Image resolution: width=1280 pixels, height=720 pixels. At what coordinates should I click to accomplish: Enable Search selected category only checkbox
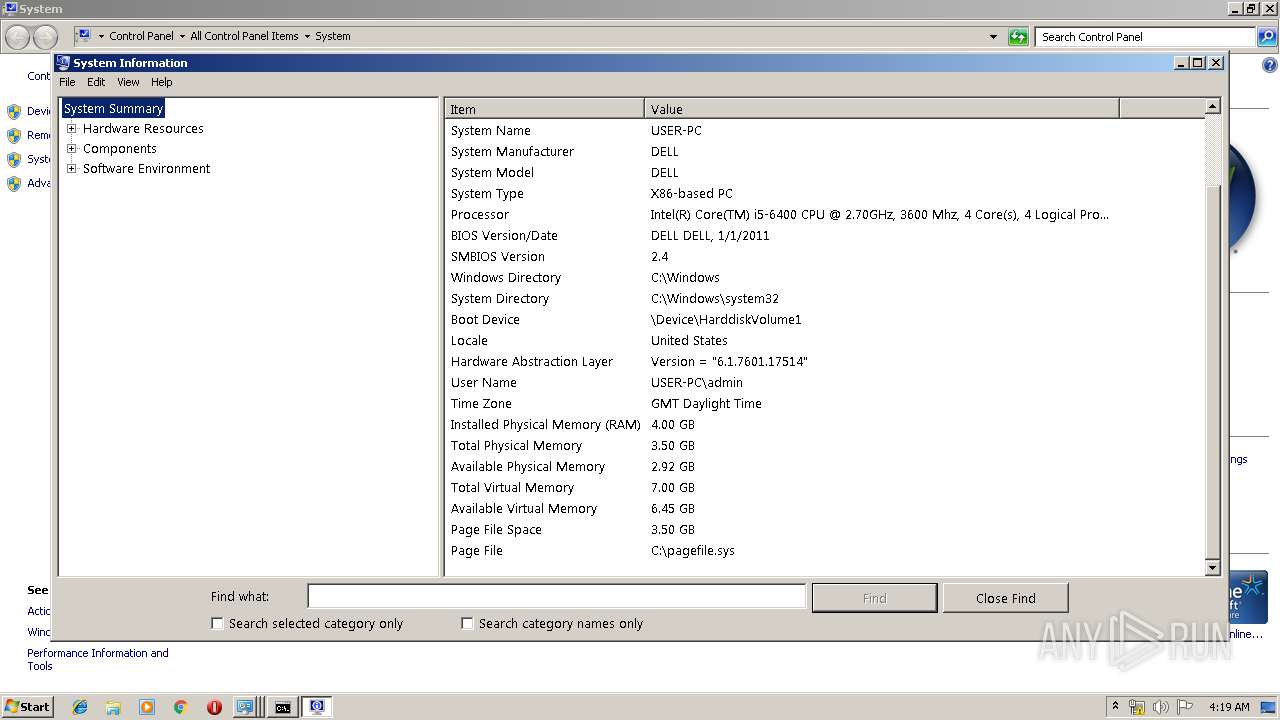217,623
